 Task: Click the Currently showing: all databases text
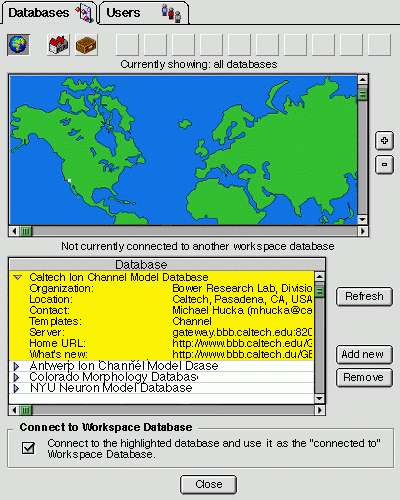199,64
